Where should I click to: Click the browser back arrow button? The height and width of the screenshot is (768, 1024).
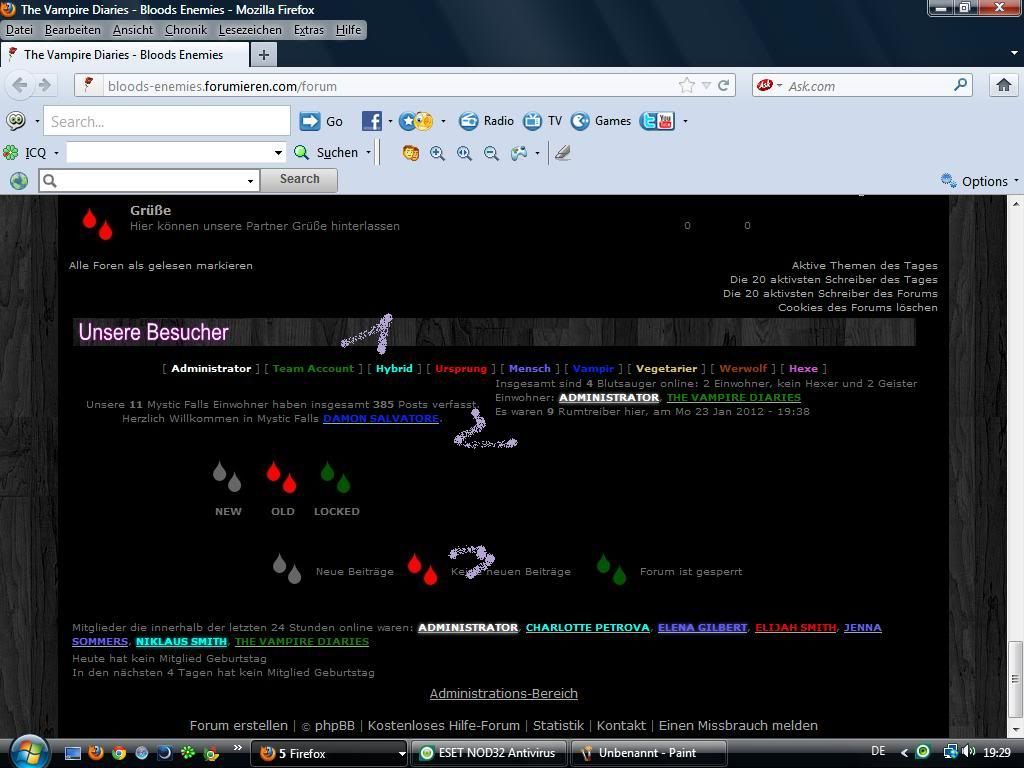point(20,86)
